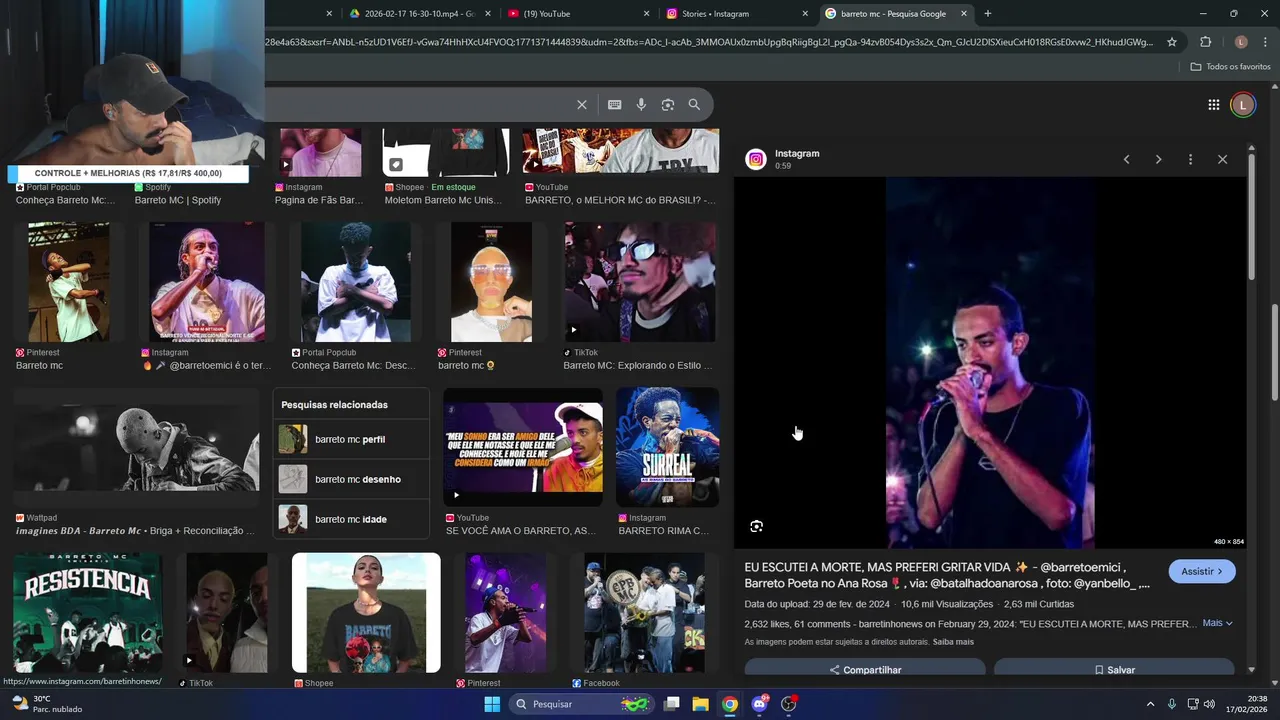Clear the Google search box text
The image size is (1280, 720).
point(582,105)
